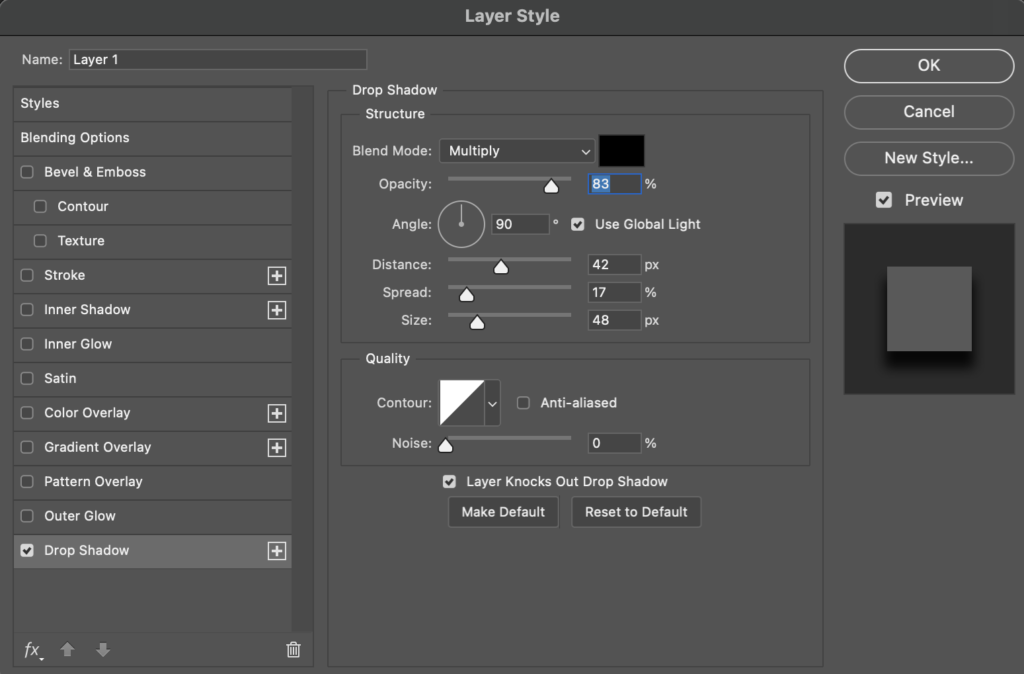This screenshot has height=674, width=1024.
Task: Select the Drop Shadow row label
Action: click(x=86, y=551)
